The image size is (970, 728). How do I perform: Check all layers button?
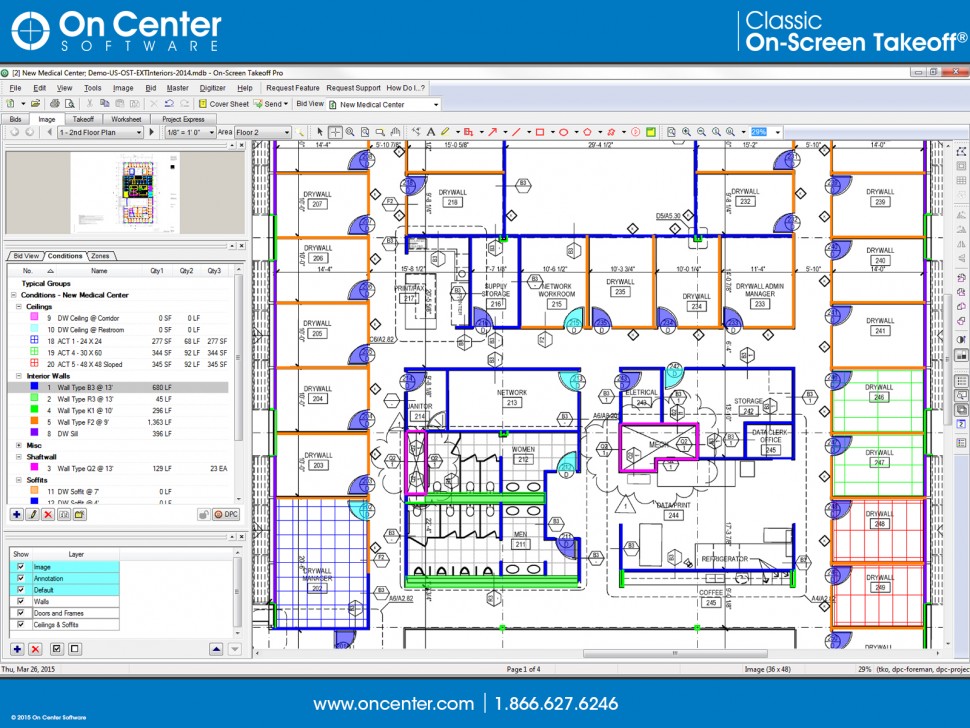(56, 649)
